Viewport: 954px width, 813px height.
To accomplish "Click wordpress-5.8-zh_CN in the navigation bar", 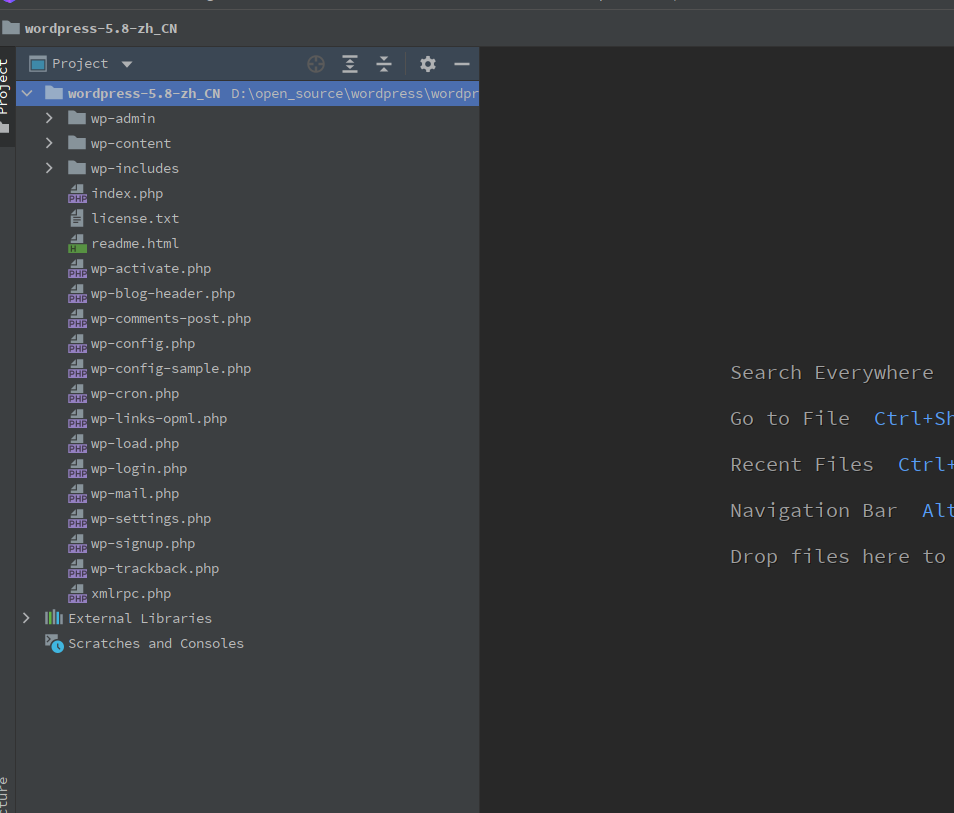I will 100,28.
